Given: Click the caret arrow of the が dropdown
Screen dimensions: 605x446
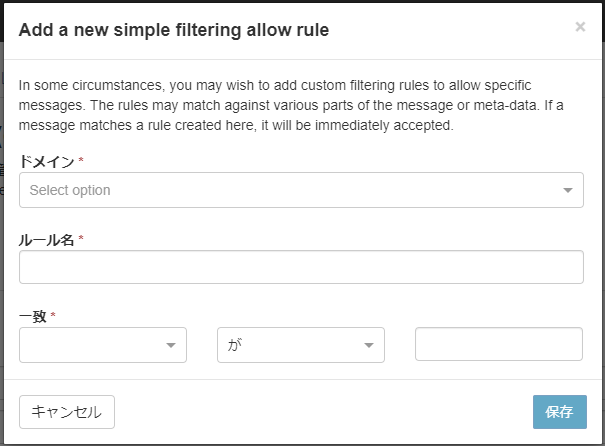Looking at the screenshot, I should point(369,345).
